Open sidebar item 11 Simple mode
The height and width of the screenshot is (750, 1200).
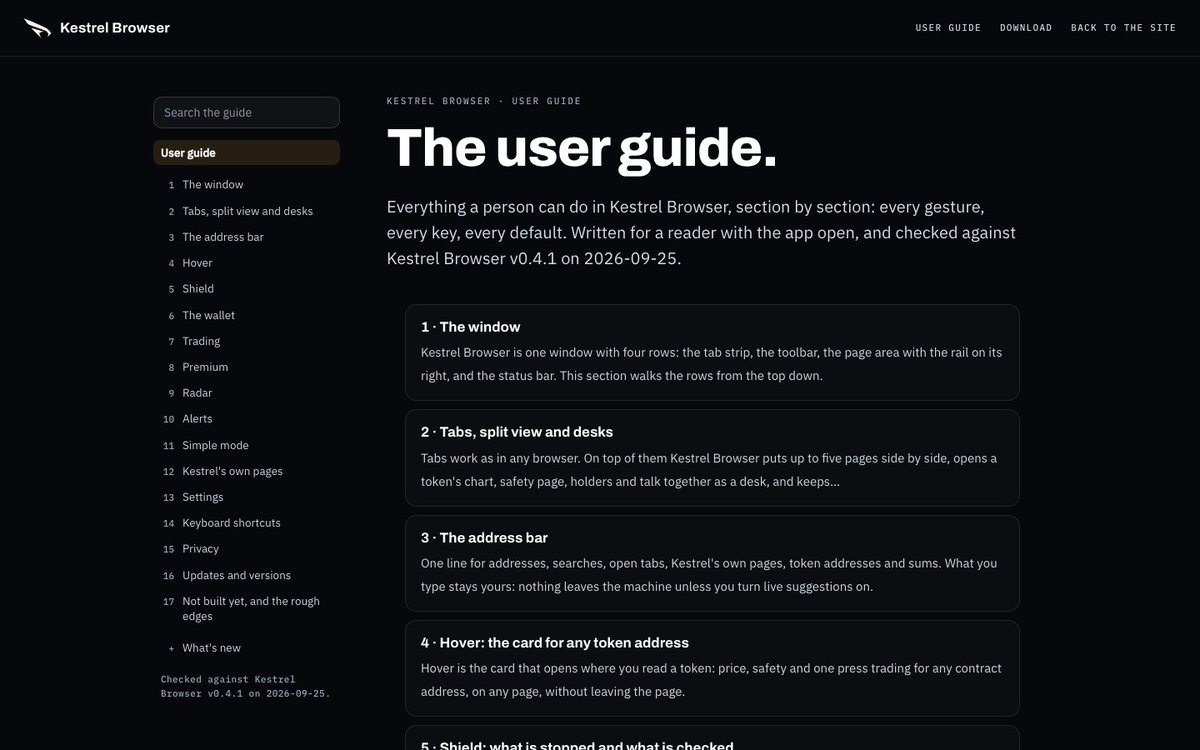[246, 445]
